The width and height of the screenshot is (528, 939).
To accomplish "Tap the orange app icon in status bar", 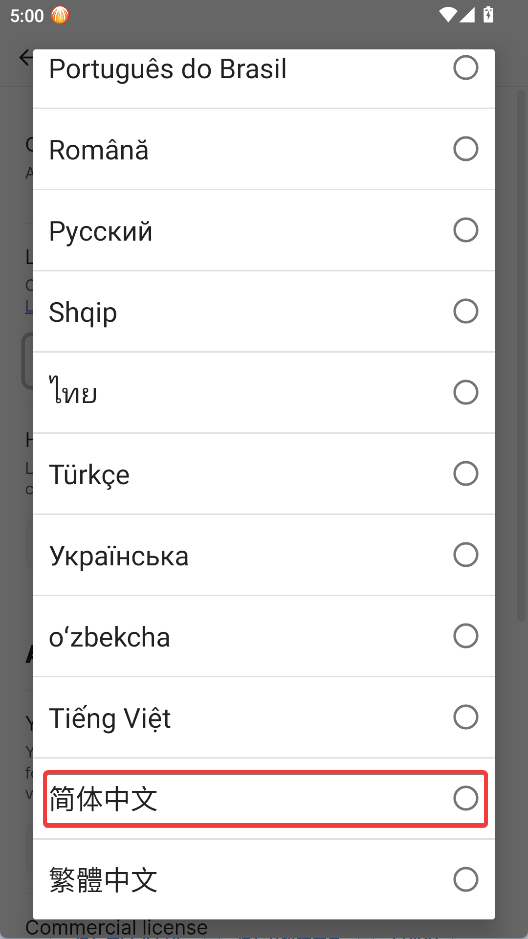I will 60,15.
